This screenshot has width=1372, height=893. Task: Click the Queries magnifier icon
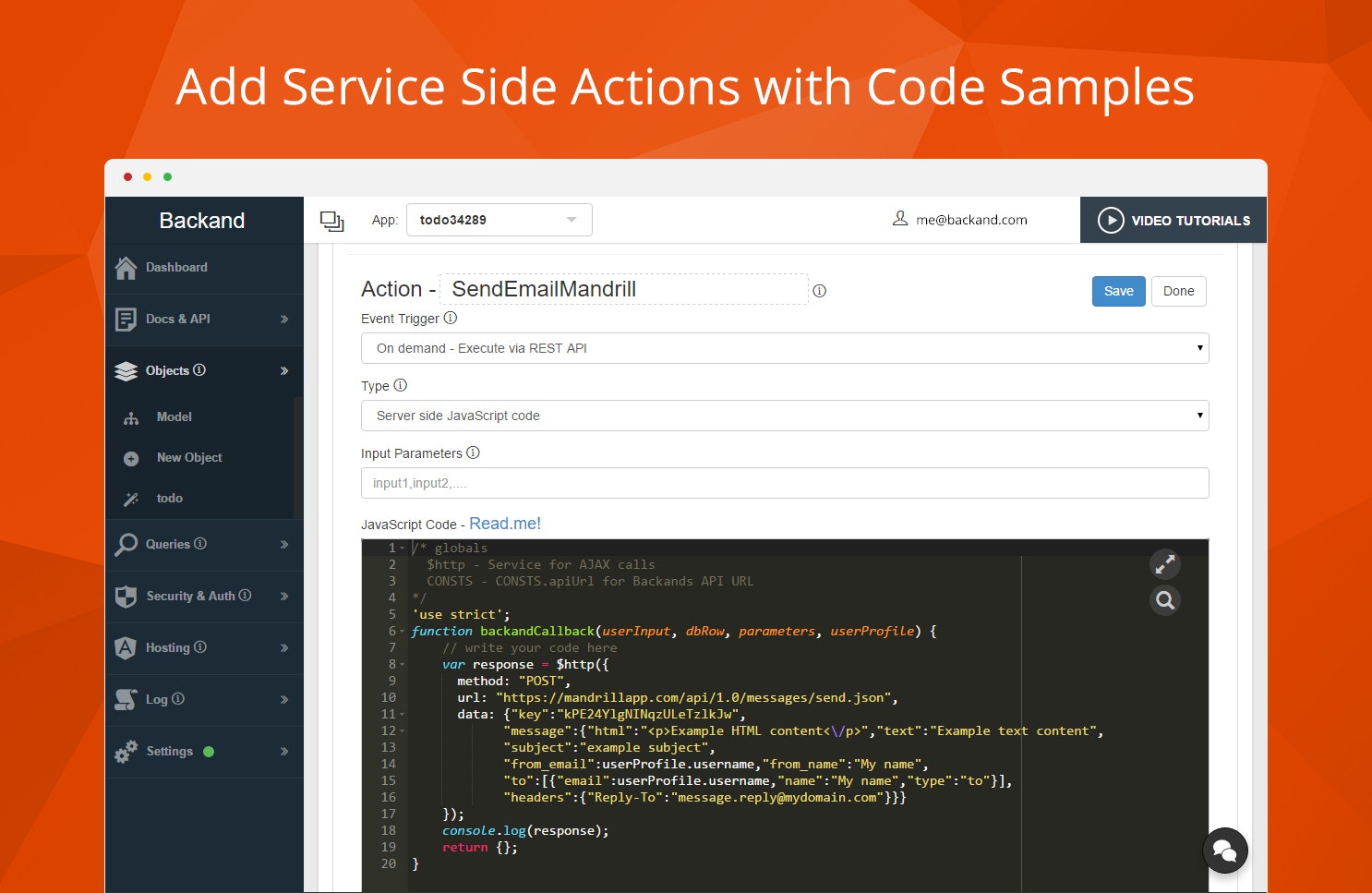pyautogui.click(x=126, y=545)
